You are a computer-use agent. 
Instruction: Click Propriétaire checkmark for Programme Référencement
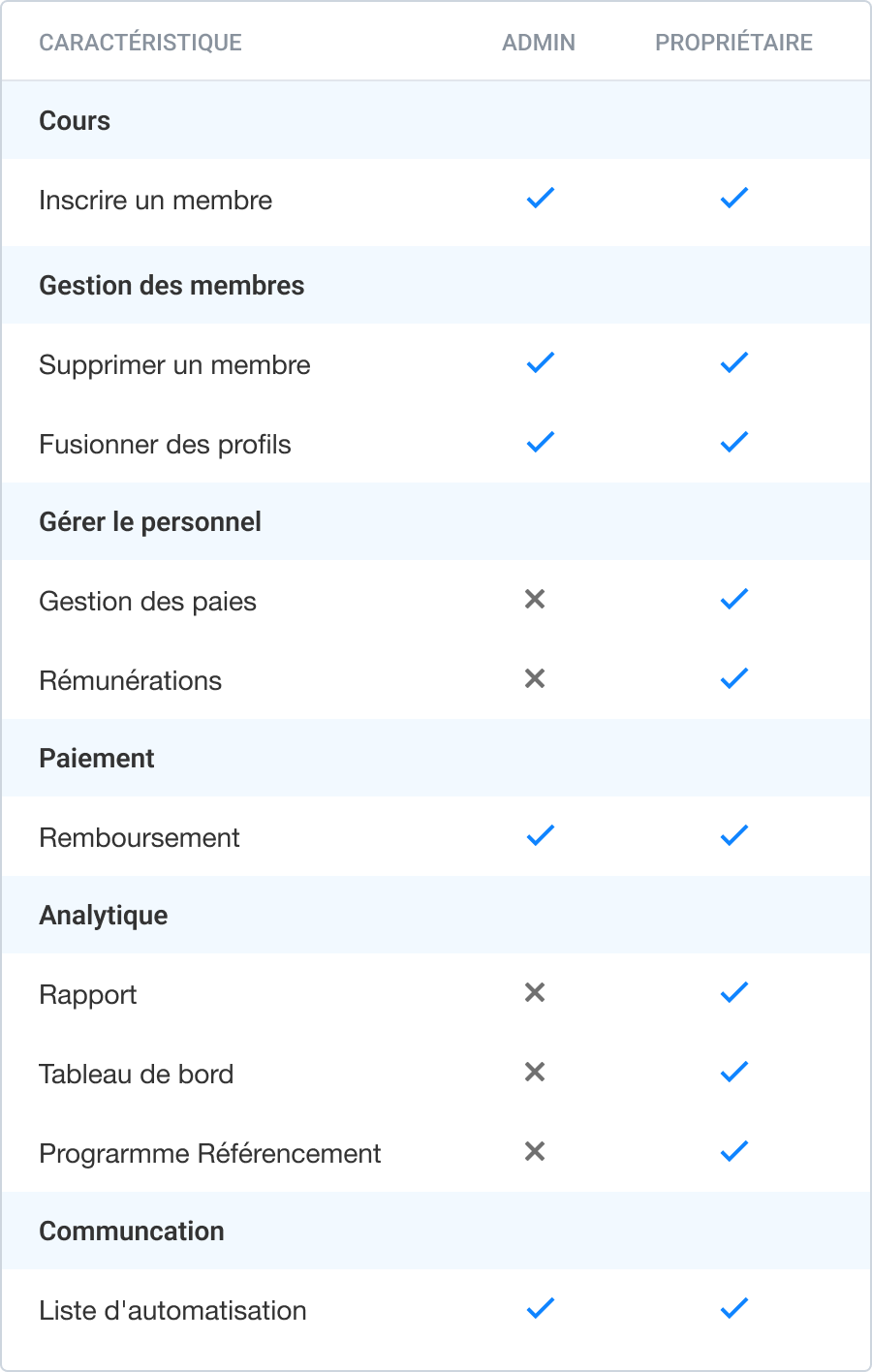[x=734, y=1152]
